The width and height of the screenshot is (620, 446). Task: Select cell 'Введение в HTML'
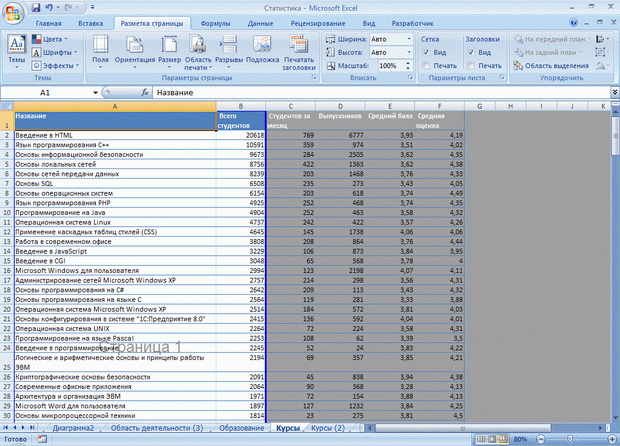tap(115, 135)
